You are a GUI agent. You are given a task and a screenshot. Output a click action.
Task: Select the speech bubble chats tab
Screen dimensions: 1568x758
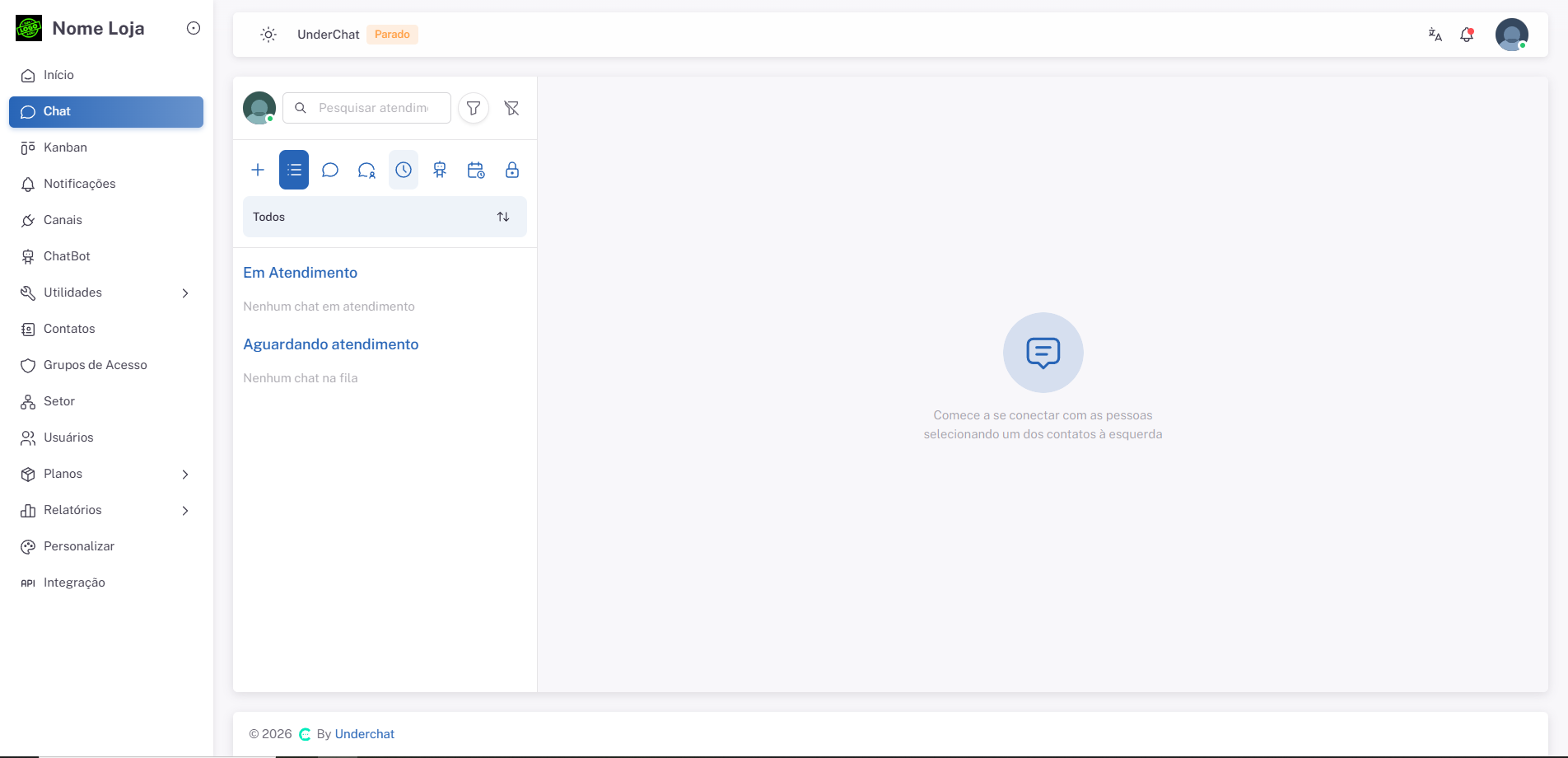pos(330,170)
